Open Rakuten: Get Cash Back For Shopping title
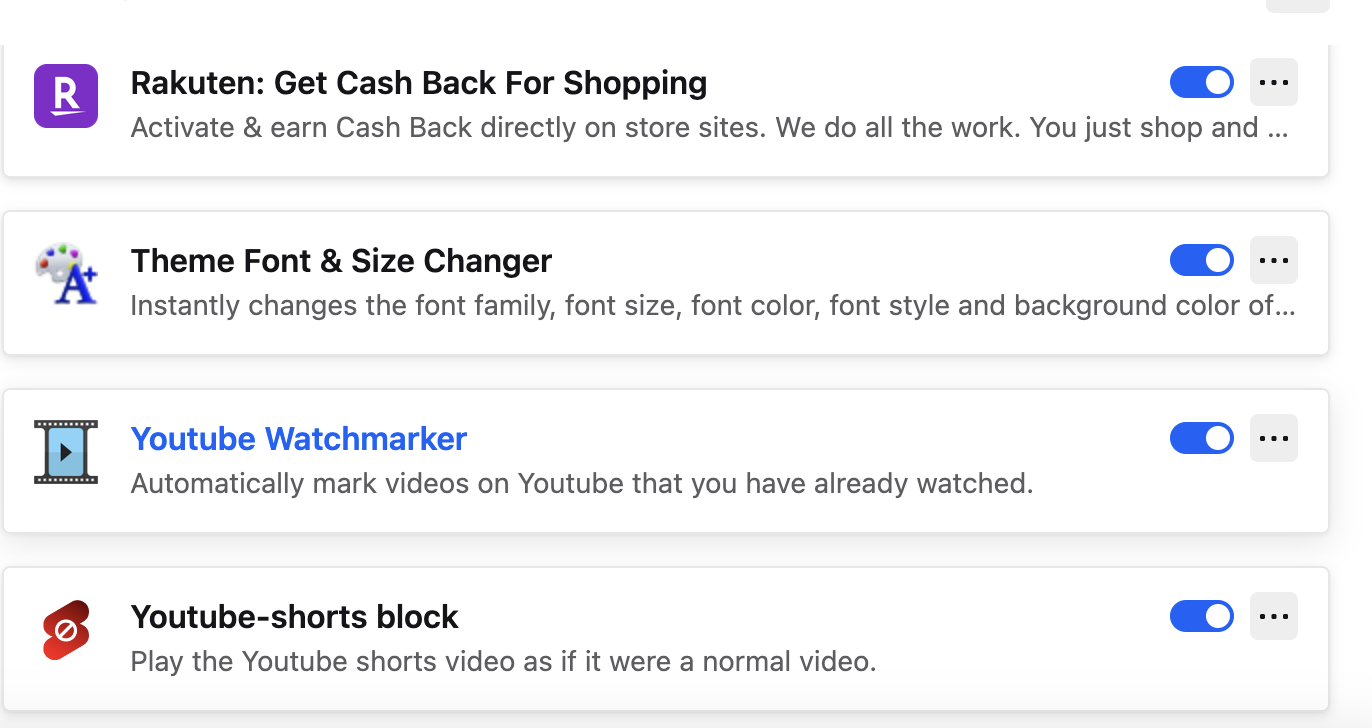The width and height of the screenshot is (1372, 728). (419, 83)
